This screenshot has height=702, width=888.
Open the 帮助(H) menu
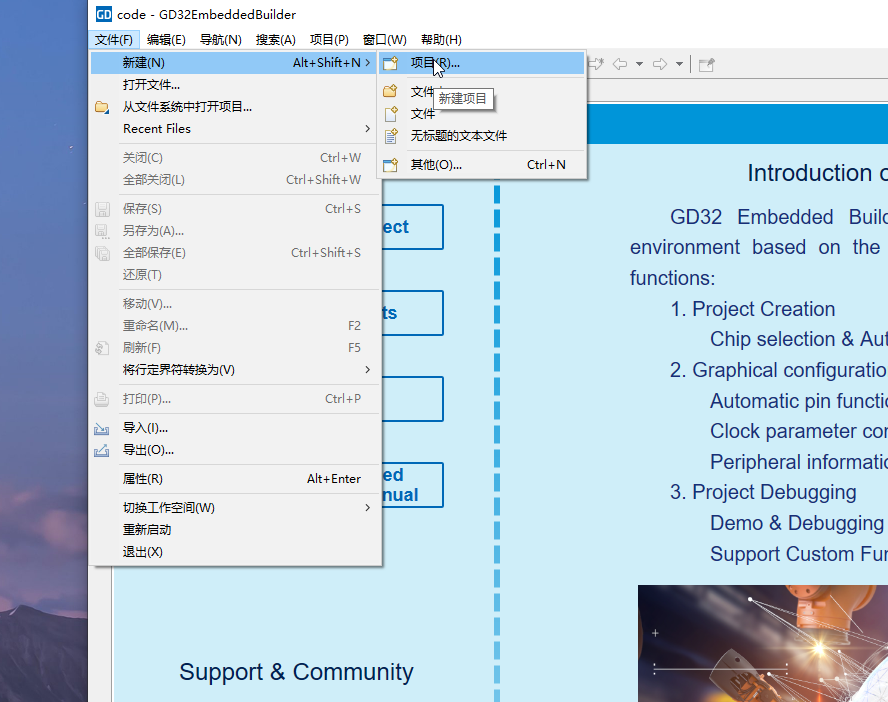pyautogui.click(x=441, y=40)
